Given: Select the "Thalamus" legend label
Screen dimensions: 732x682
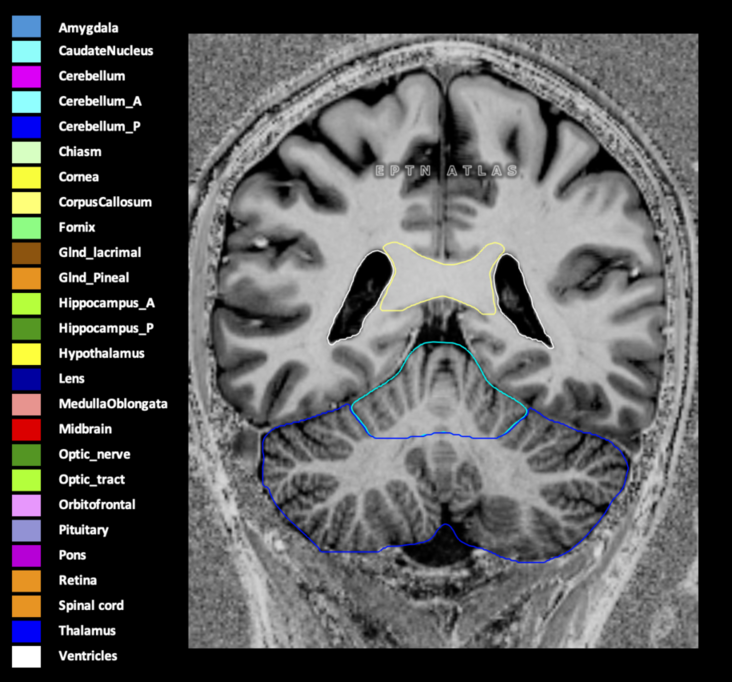Looking at the screenshot, I should coord(87,630).
